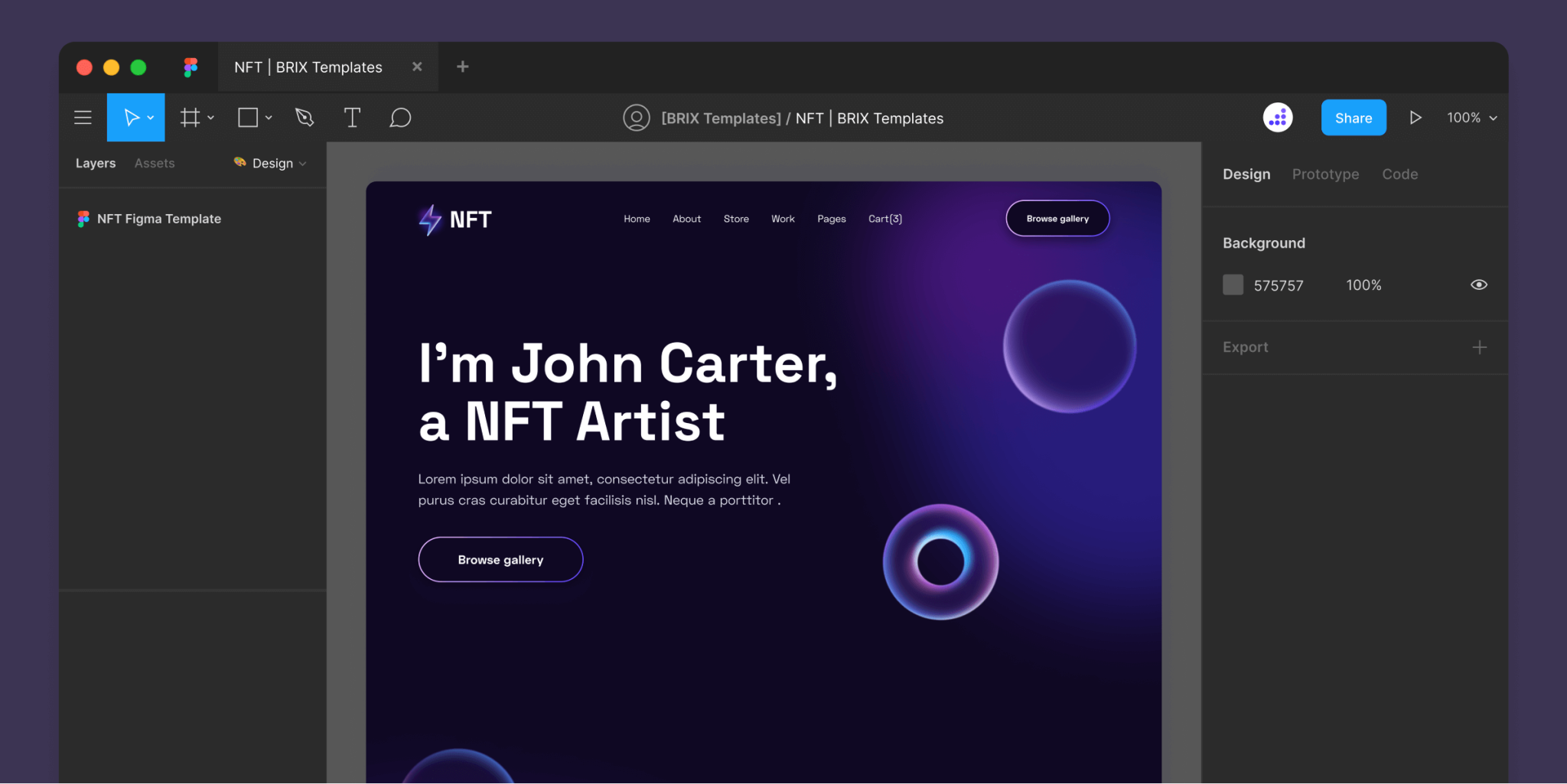Expand the Move tool options chevron
This screenshot has width=1567, height=784.
pos(150,117)
